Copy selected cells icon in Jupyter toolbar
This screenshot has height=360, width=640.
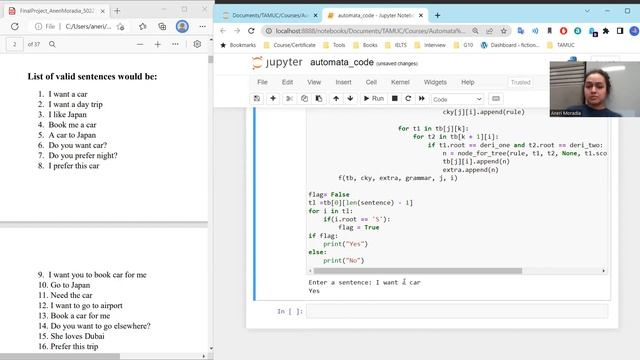(x=304, y=98)
